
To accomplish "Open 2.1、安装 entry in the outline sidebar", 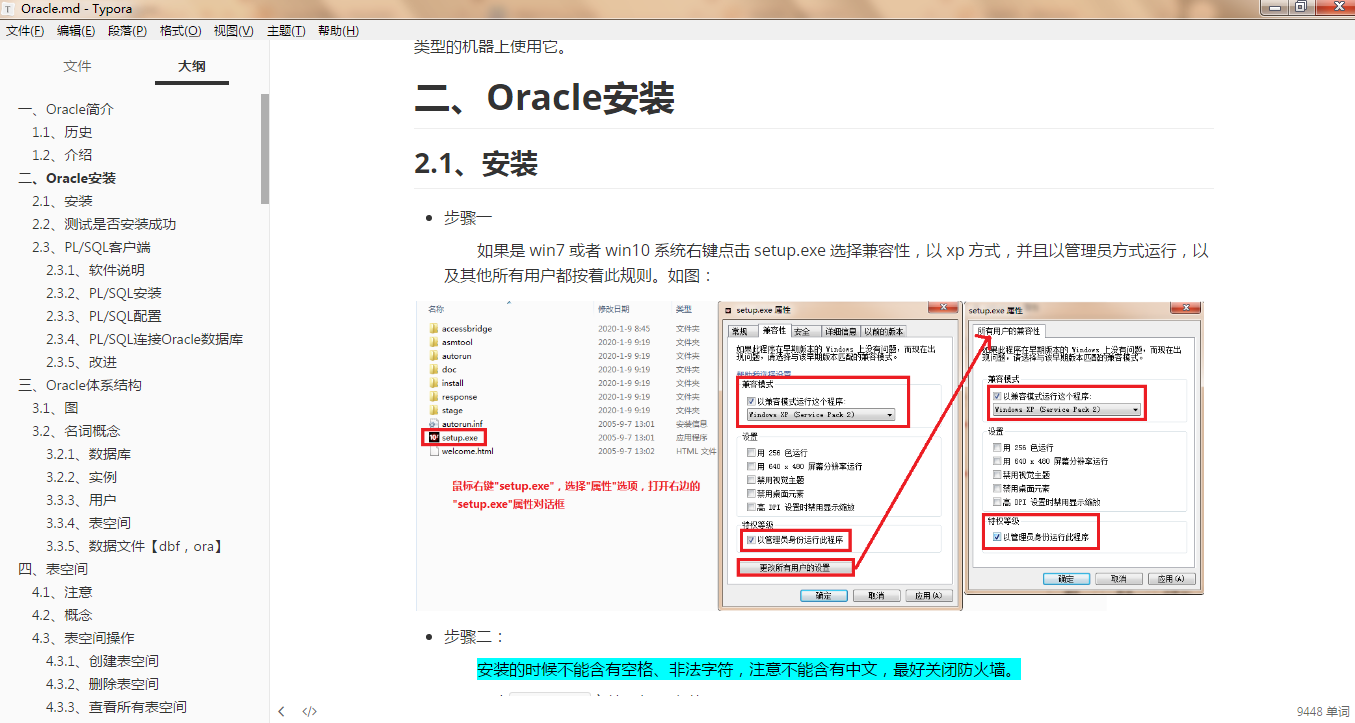I will 62,201.
